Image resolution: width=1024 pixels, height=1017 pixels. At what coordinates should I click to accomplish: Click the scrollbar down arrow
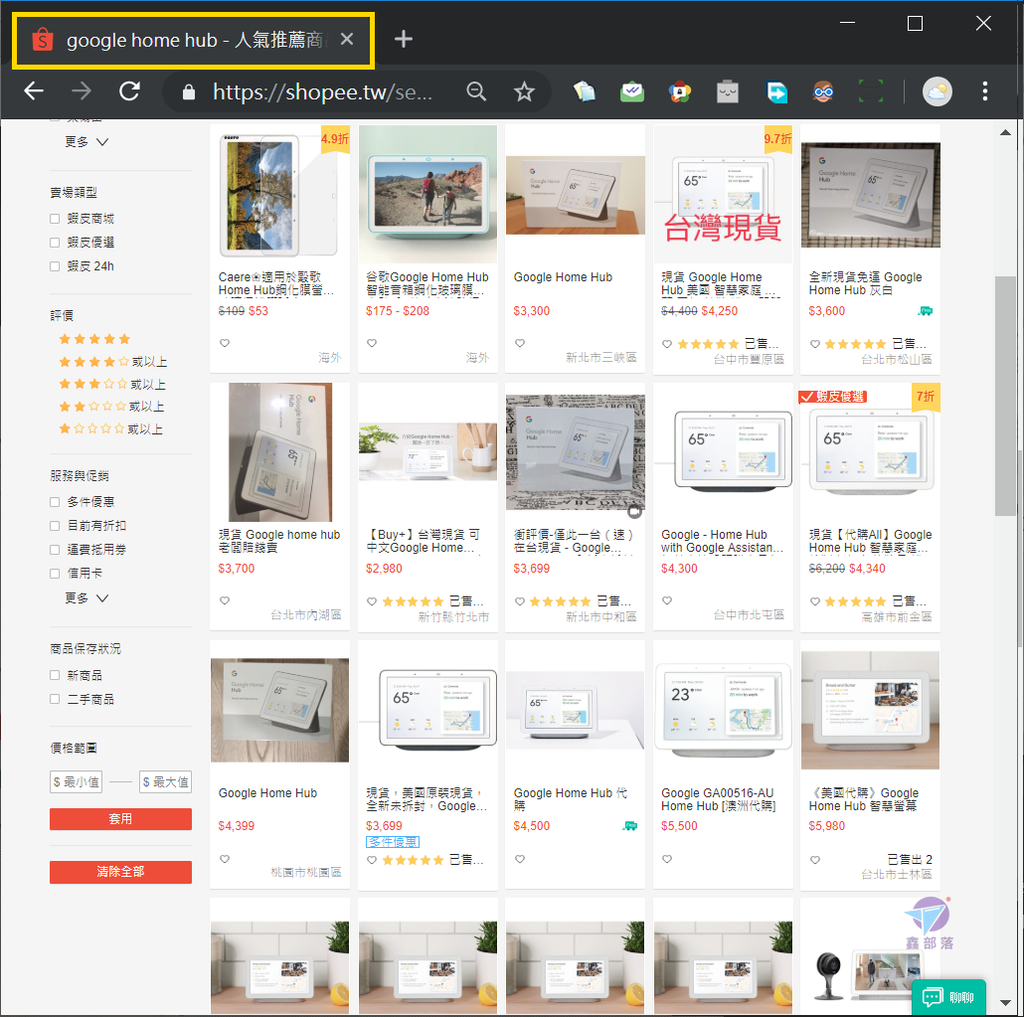click(1006, 1003)
